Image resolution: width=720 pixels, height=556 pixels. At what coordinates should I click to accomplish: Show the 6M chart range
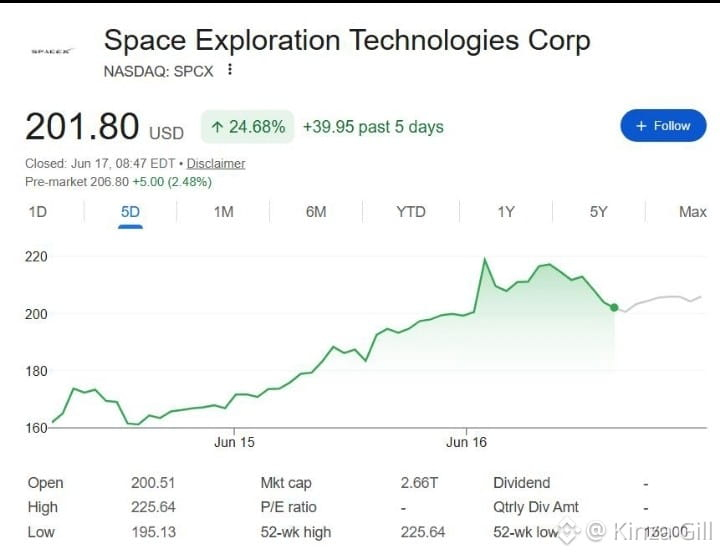pos(316,212)
